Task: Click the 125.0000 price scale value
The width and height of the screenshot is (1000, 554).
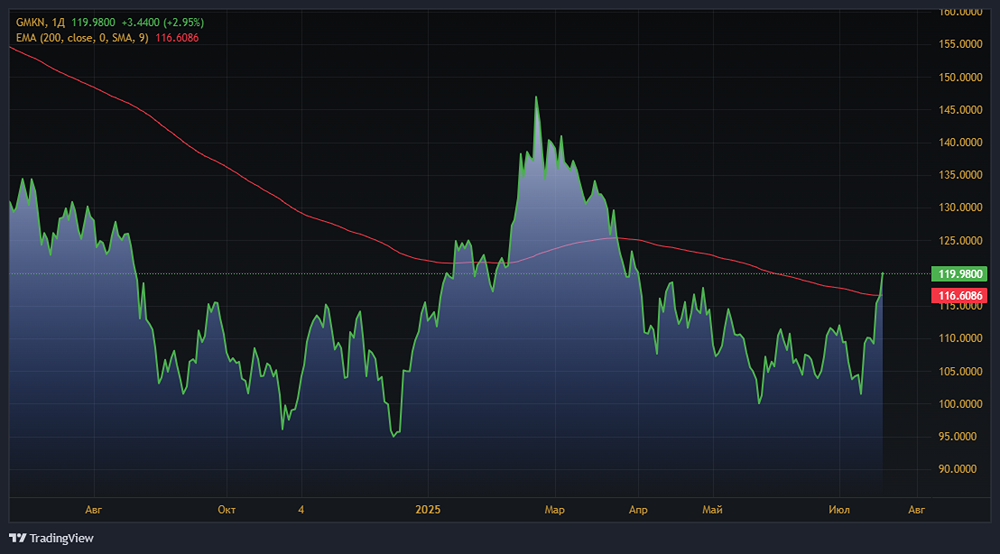Action: [960, 240]
